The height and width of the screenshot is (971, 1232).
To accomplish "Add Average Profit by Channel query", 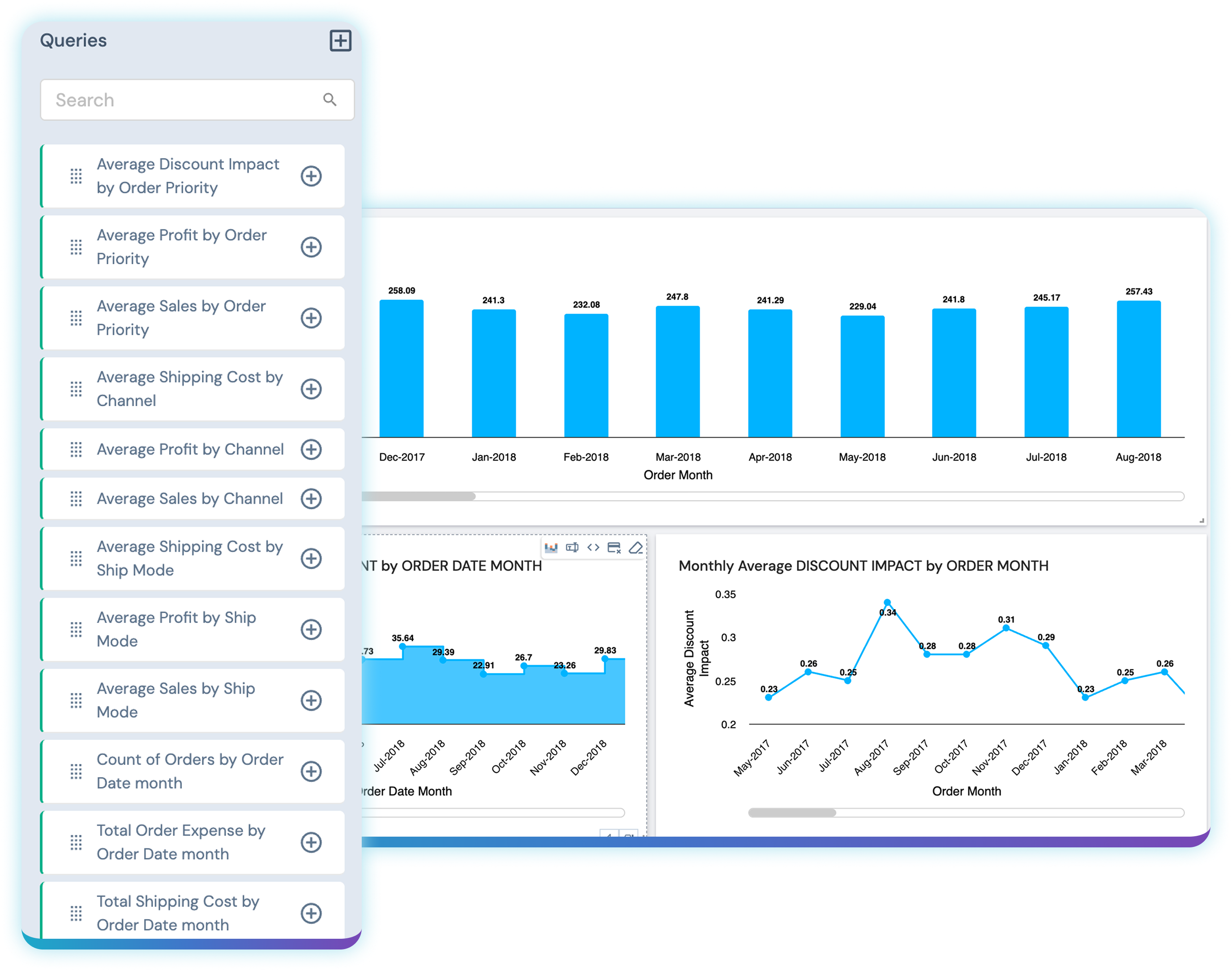I will click(311, 449).
